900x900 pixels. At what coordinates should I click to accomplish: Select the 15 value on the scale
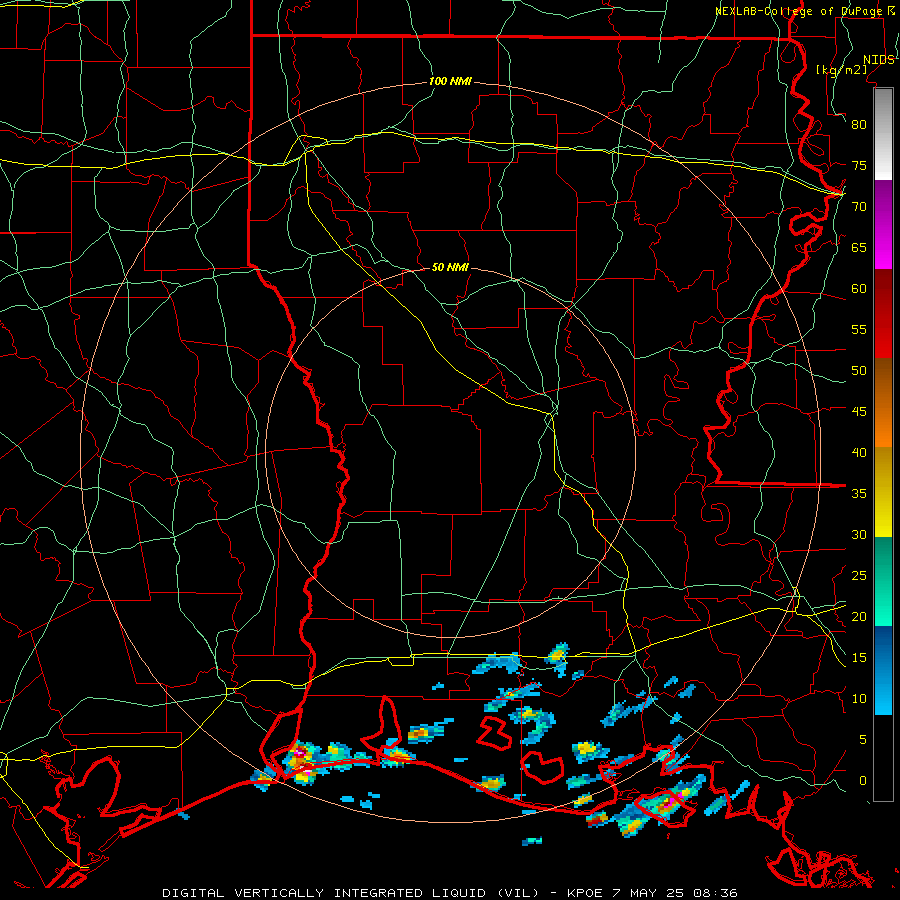point(859,658)
